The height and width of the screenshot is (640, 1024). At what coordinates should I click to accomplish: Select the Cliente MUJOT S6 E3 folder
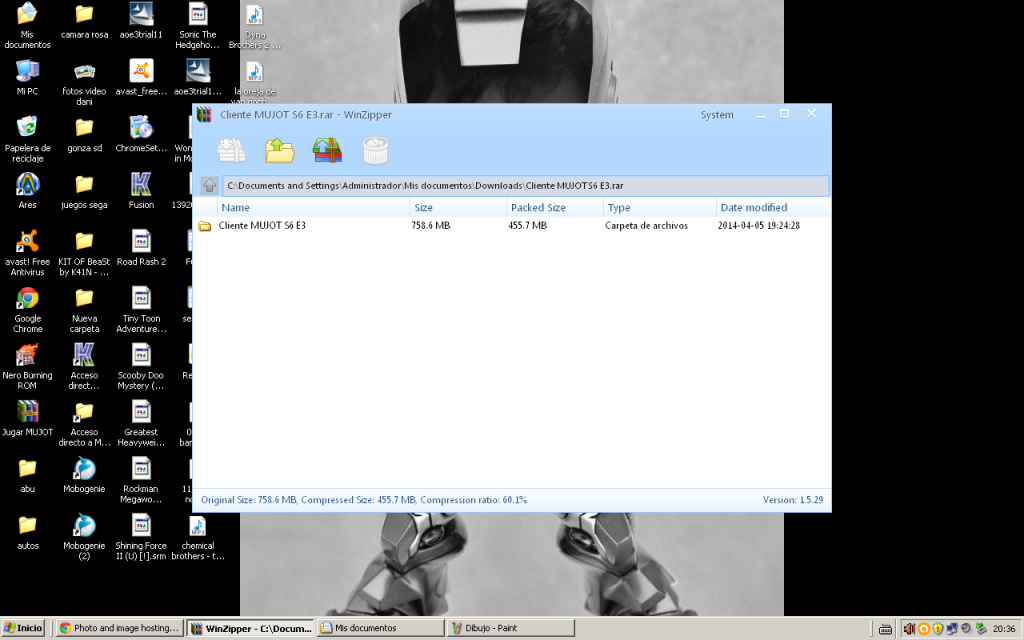pyautogui.click(x=262, y=226)
